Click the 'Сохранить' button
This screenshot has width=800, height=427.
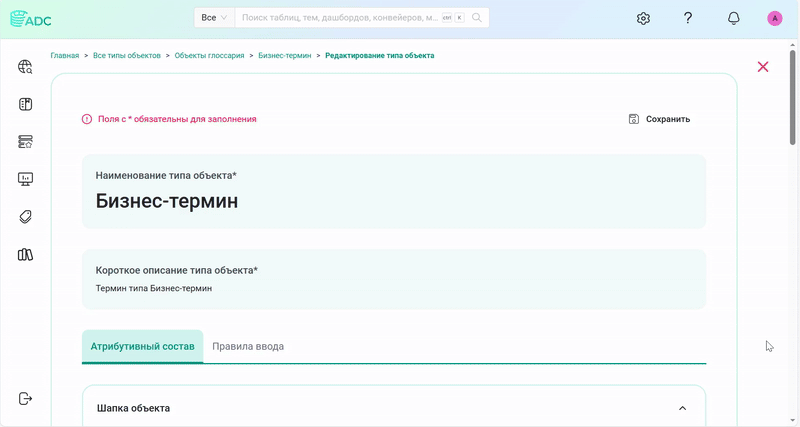tap(659, 119)
